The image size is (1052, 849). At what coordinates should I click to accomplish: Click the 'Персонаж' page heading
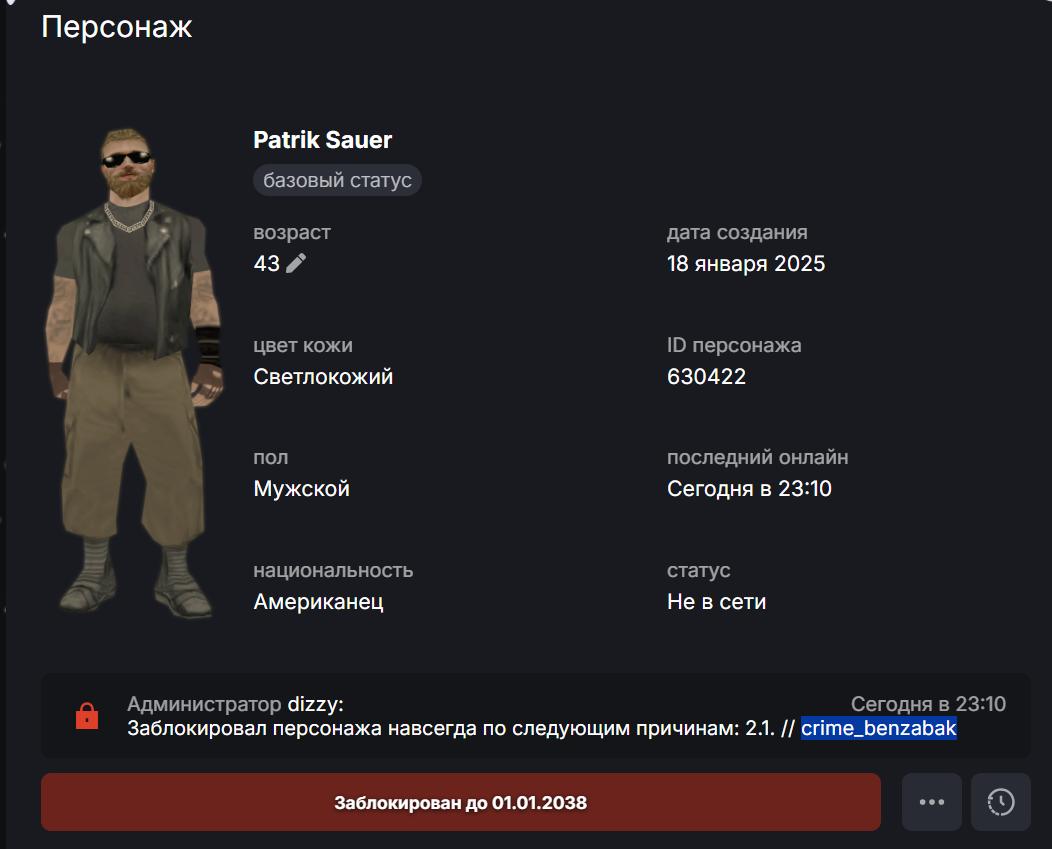[x=117, y=27]
